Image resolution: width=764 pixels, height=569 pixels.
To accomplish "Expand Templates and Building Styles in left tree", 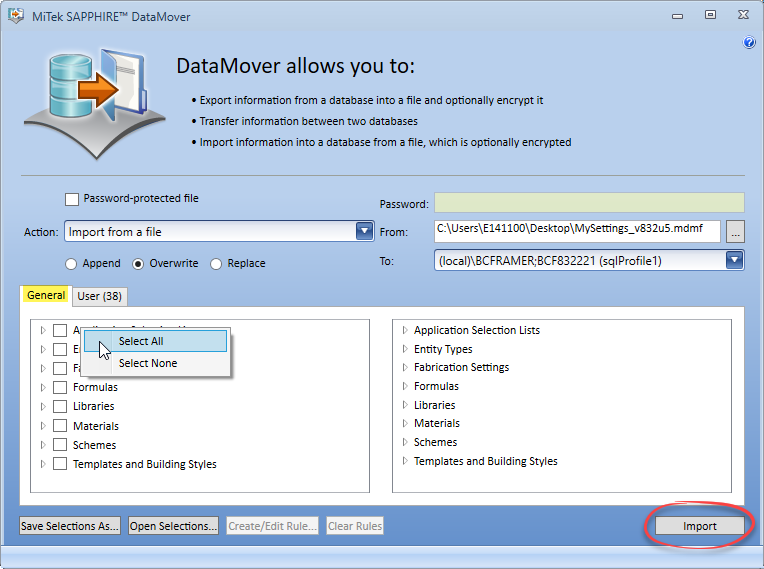I will (43, 464).
